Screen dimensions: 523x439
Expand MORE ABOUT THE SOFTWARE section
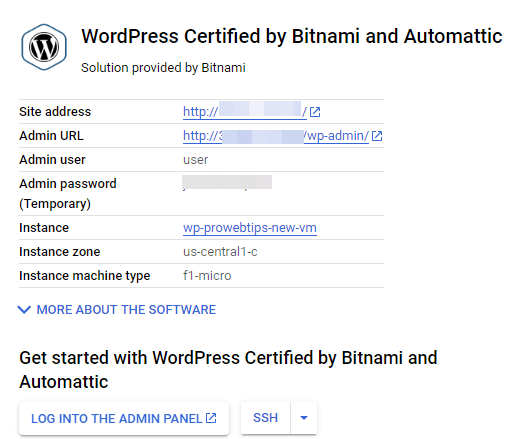click(117, 310)
